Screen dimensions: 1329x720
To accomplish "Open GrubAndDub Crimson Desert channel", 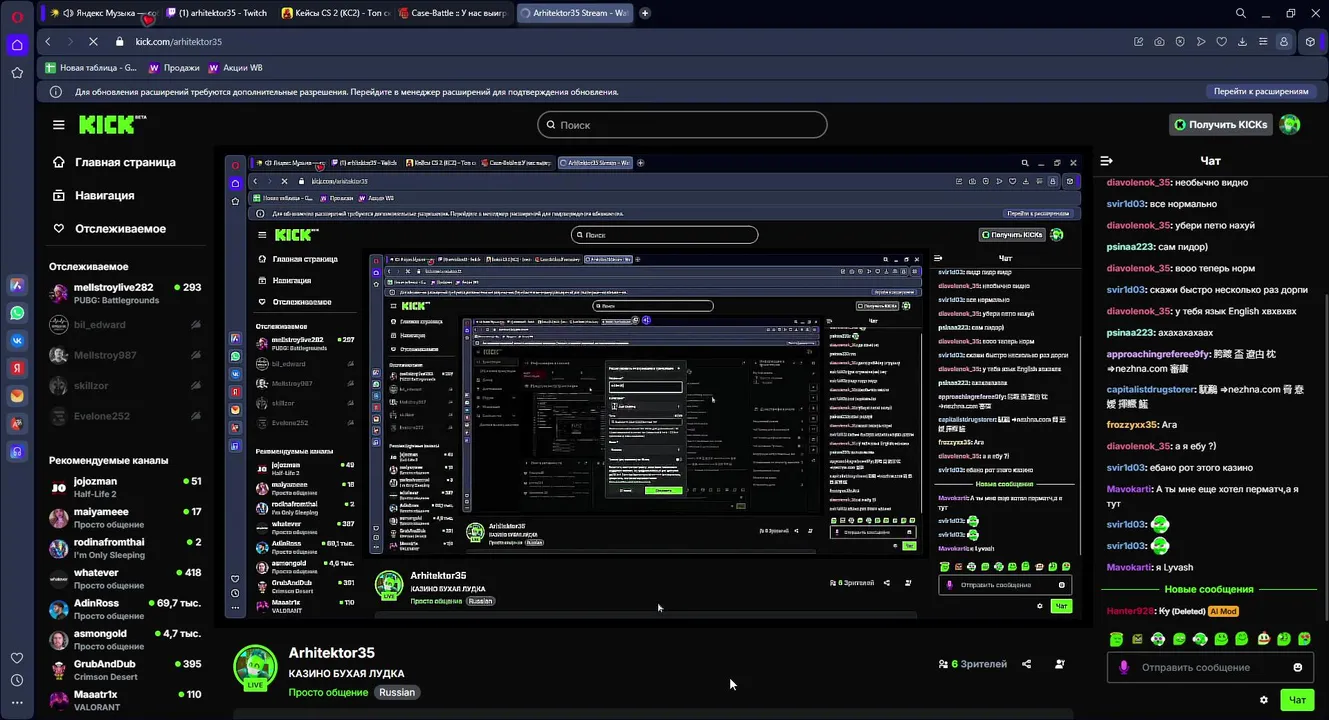I will [125, 670].
